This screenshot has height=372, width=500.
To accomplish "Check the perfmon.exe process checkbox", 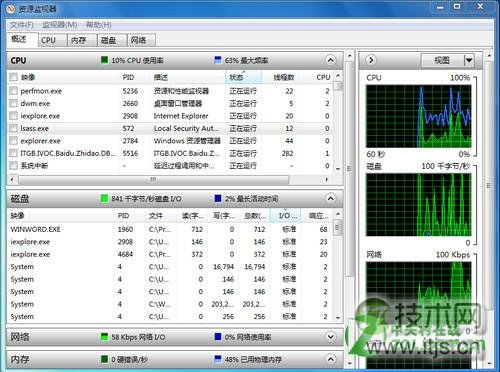I will click(13, 91).
